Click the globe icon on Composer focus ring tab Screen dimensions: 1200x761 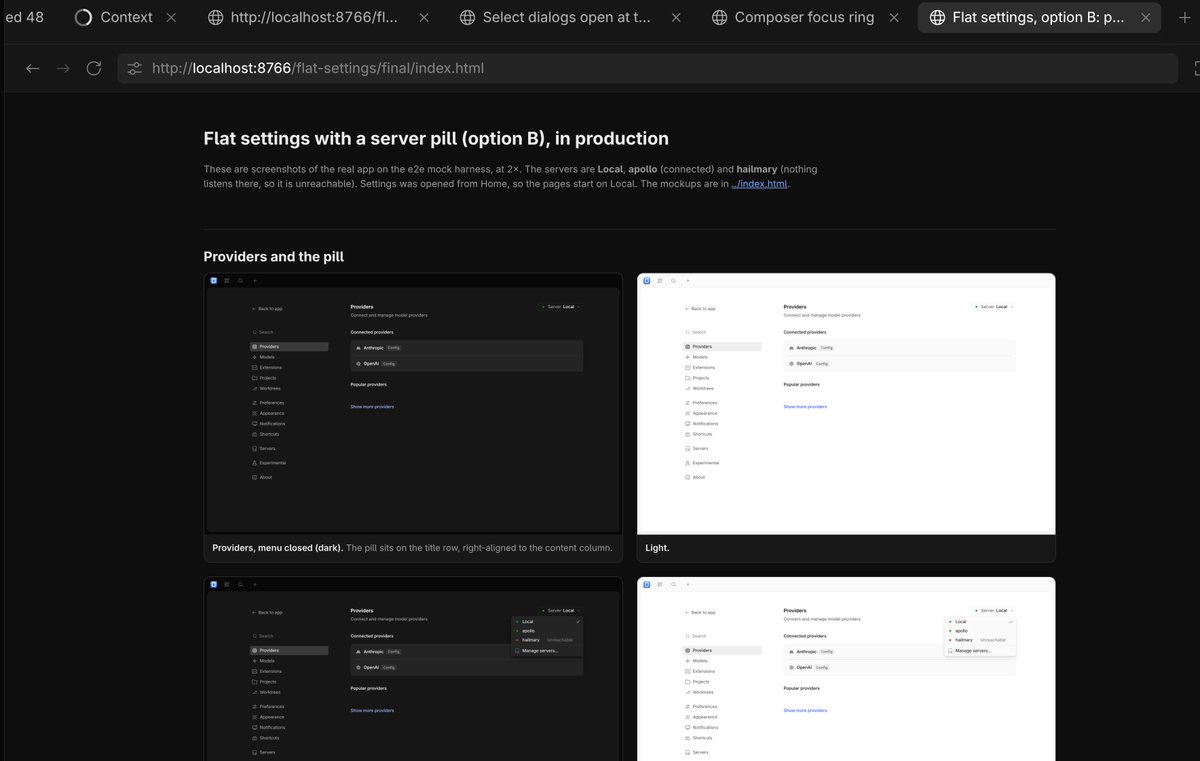click(719, 17)
